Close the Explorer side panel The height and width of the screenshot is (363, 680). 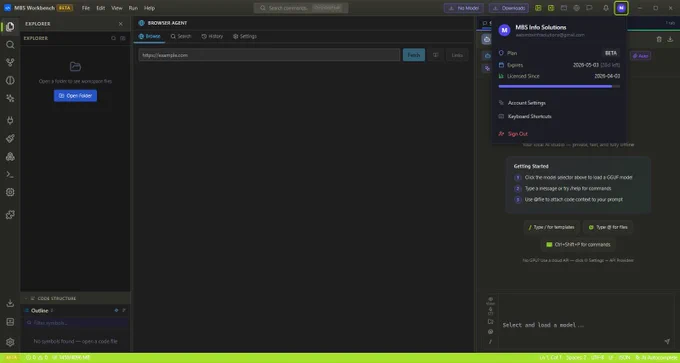(121, 24)
